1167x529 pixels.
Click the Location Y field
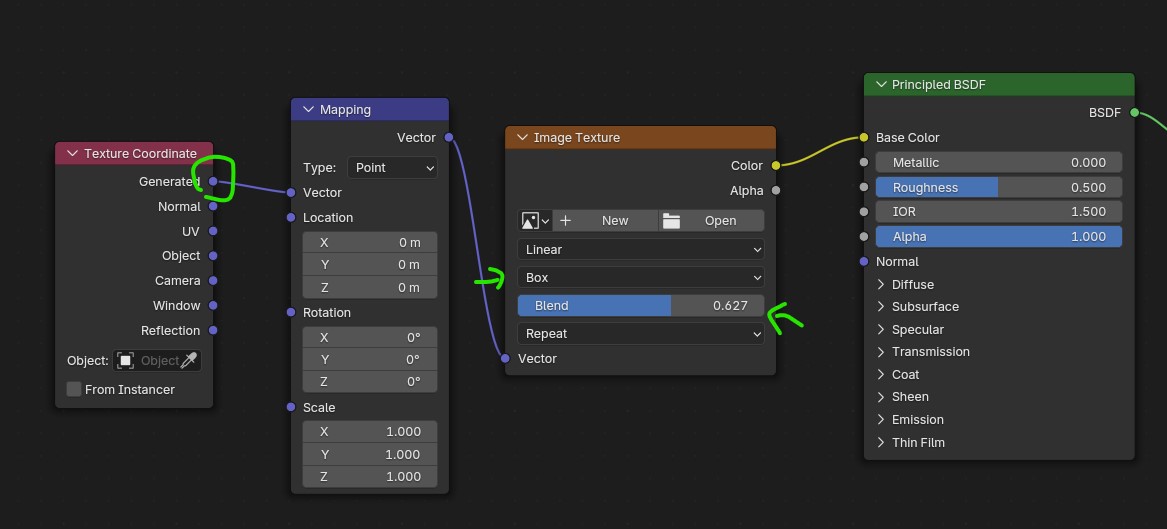coord(370,265)
